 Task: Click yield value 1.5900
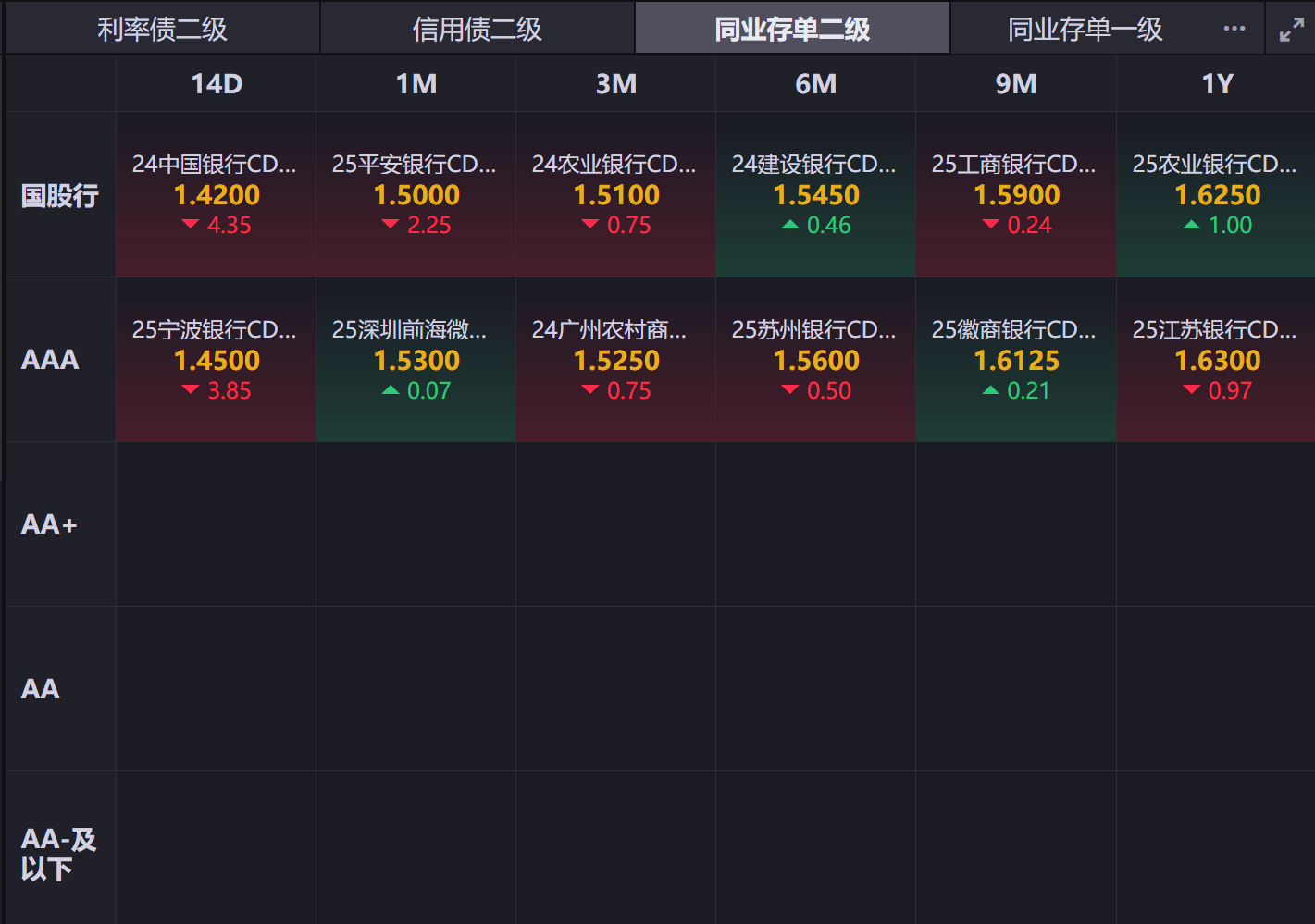tap(1016, 195)
